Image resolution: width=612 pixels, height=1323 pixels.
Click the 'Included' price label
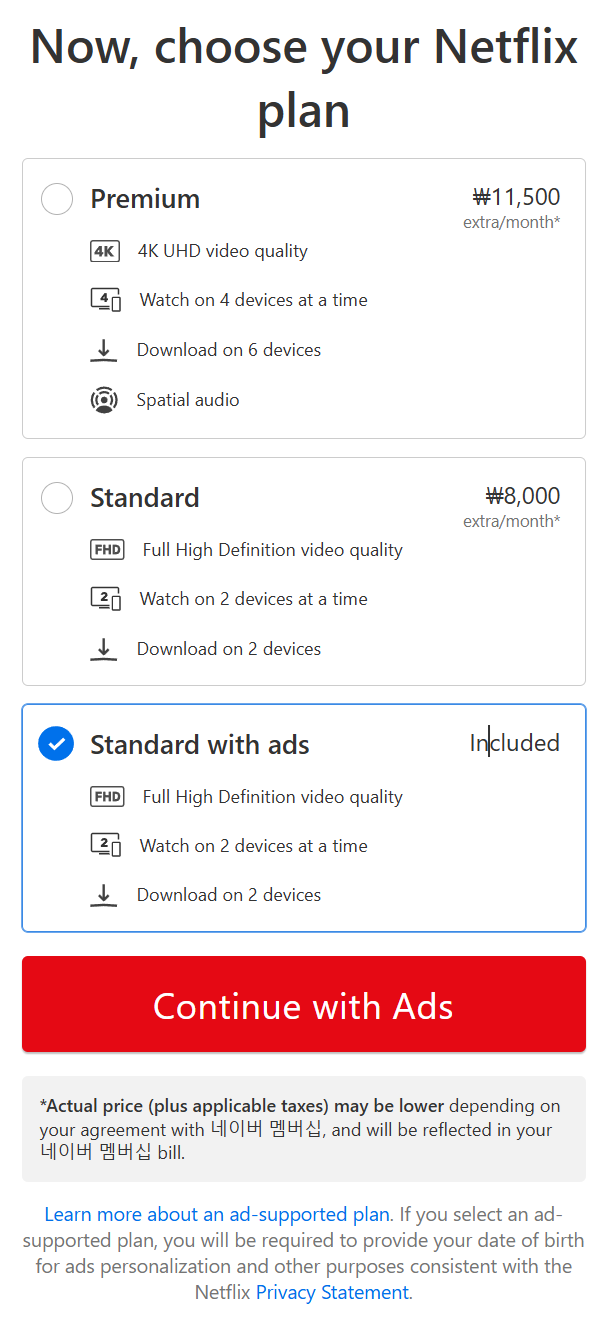point(515,743)
